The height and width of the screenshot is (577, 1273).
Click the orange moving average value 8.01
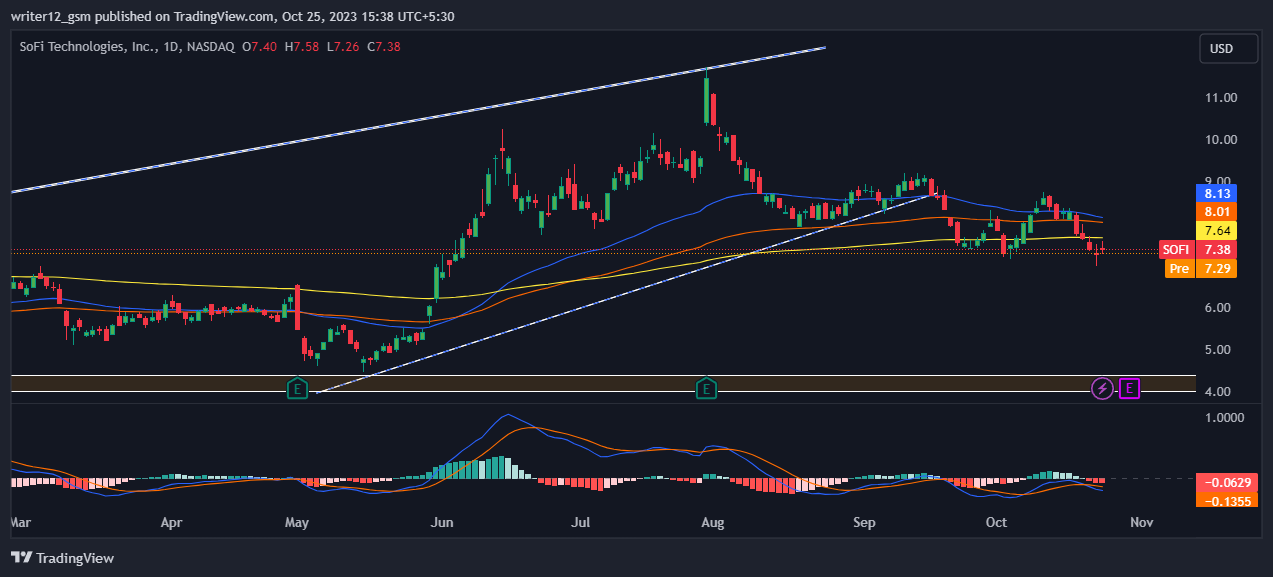click(1217, 212)
